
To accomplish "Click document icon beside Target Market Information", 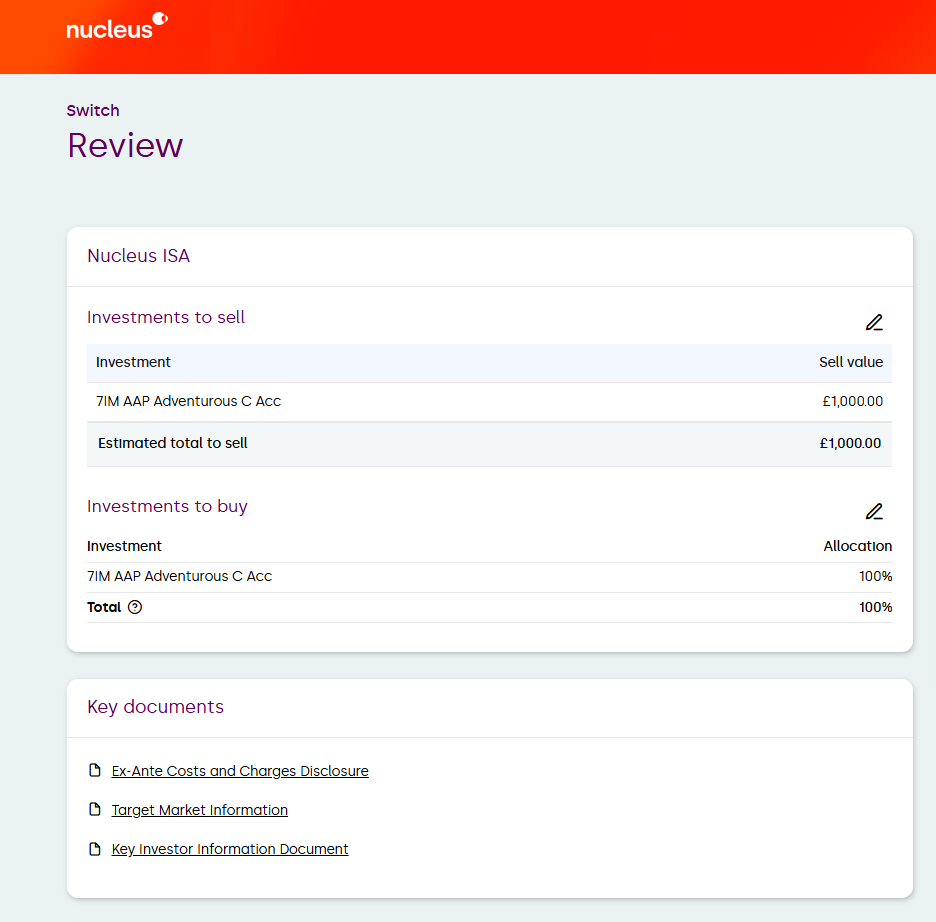I will pyautogui.click(x=95, y=809).
